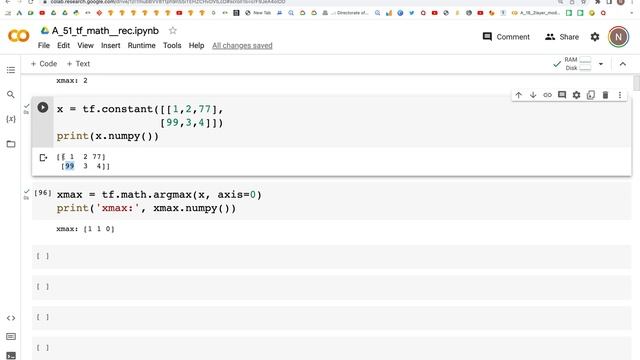The image size is (640, 360).
Task: Add a new Text cell
Action: pos(78,64)
